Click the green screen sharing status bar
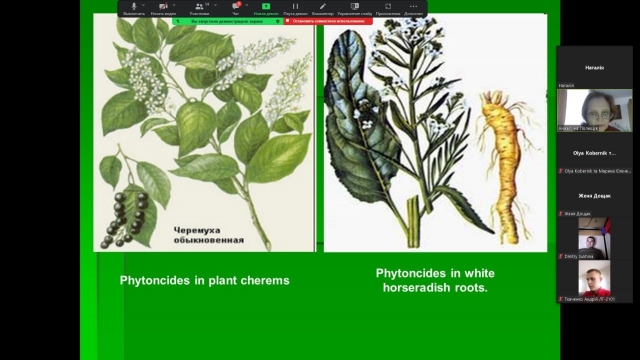 228,21
